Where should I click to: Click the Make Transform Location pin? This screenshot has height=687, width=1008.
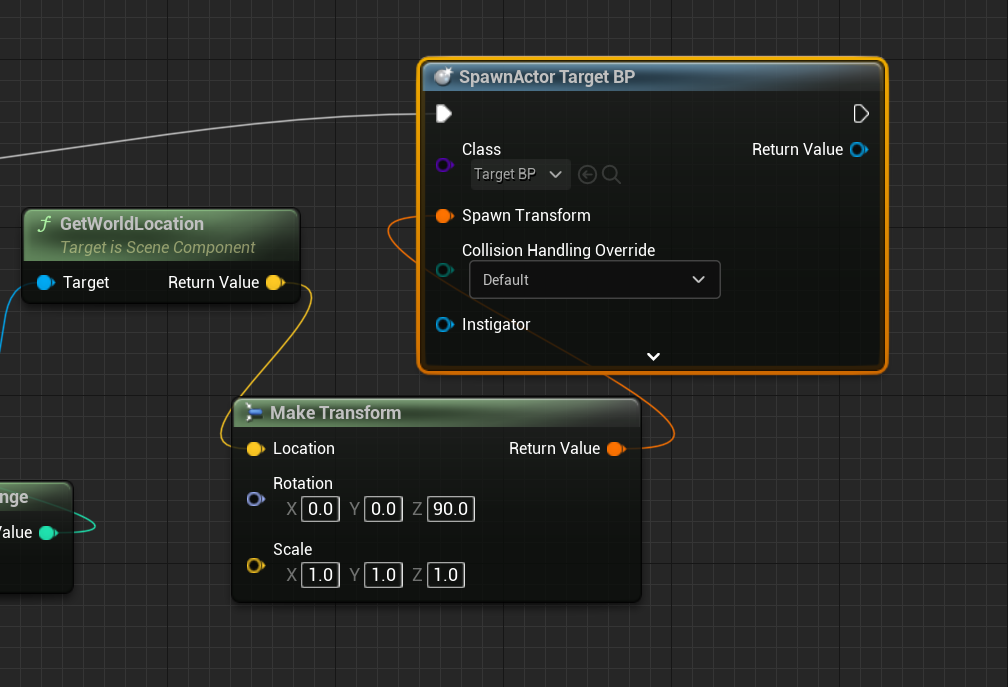click(255, 449)
